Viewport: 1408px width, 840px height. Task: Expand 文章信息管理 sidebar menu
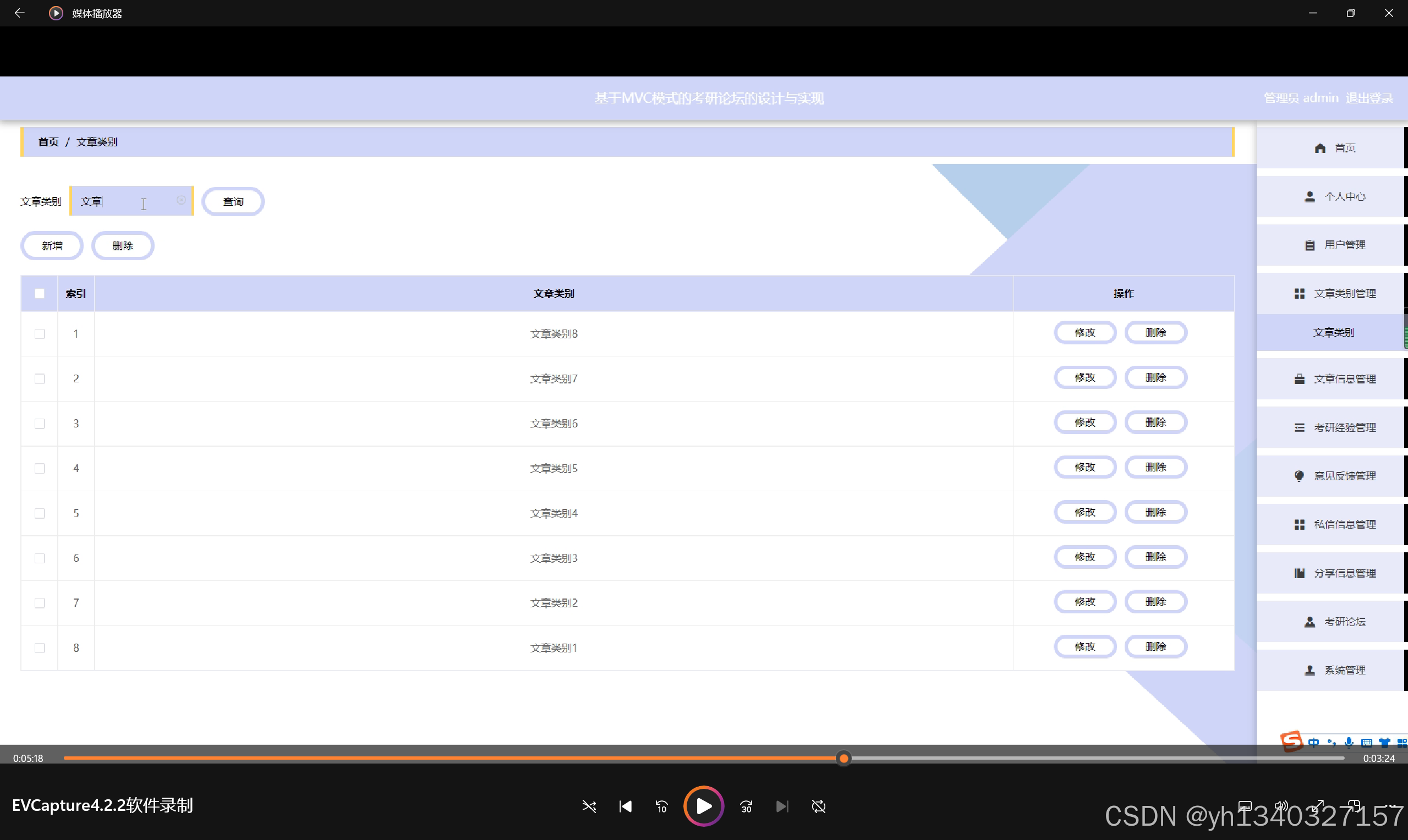(x=1334, y=378)
